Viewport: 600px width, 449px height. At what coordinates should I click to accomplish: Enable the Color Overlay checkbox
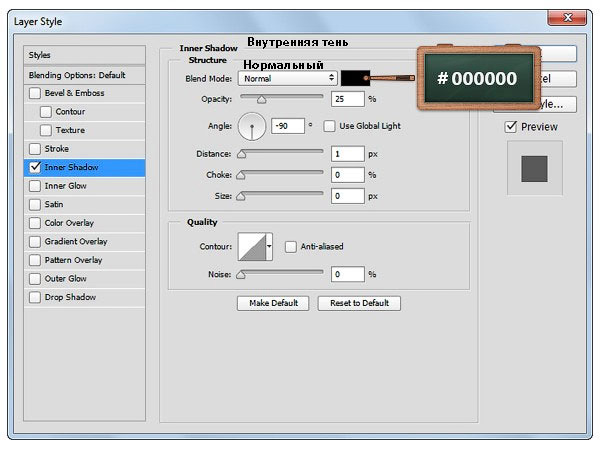coord(35,223)
